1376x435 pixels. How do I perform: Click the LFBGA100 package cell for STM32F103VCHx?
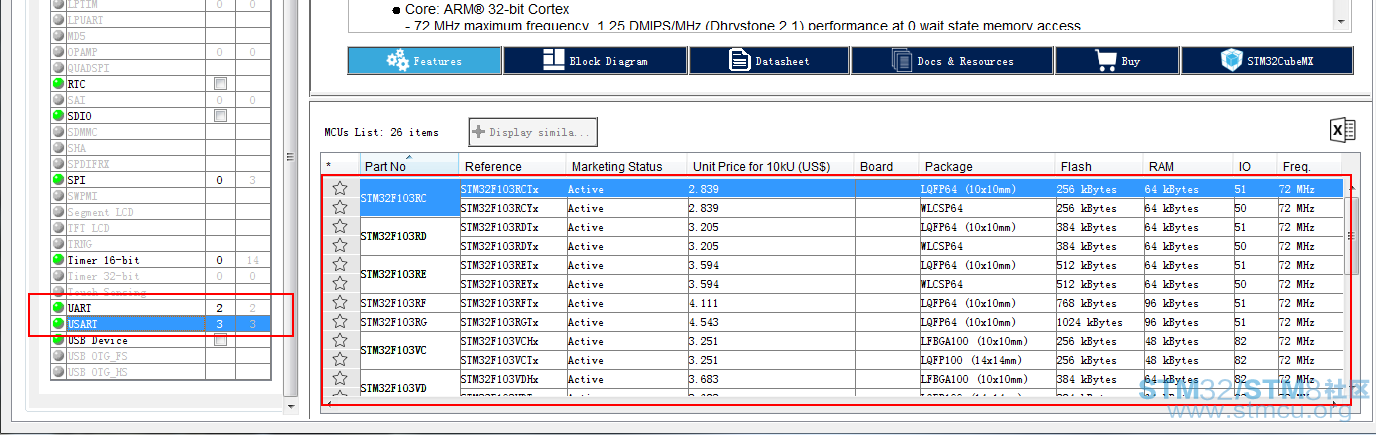(987, 341)
